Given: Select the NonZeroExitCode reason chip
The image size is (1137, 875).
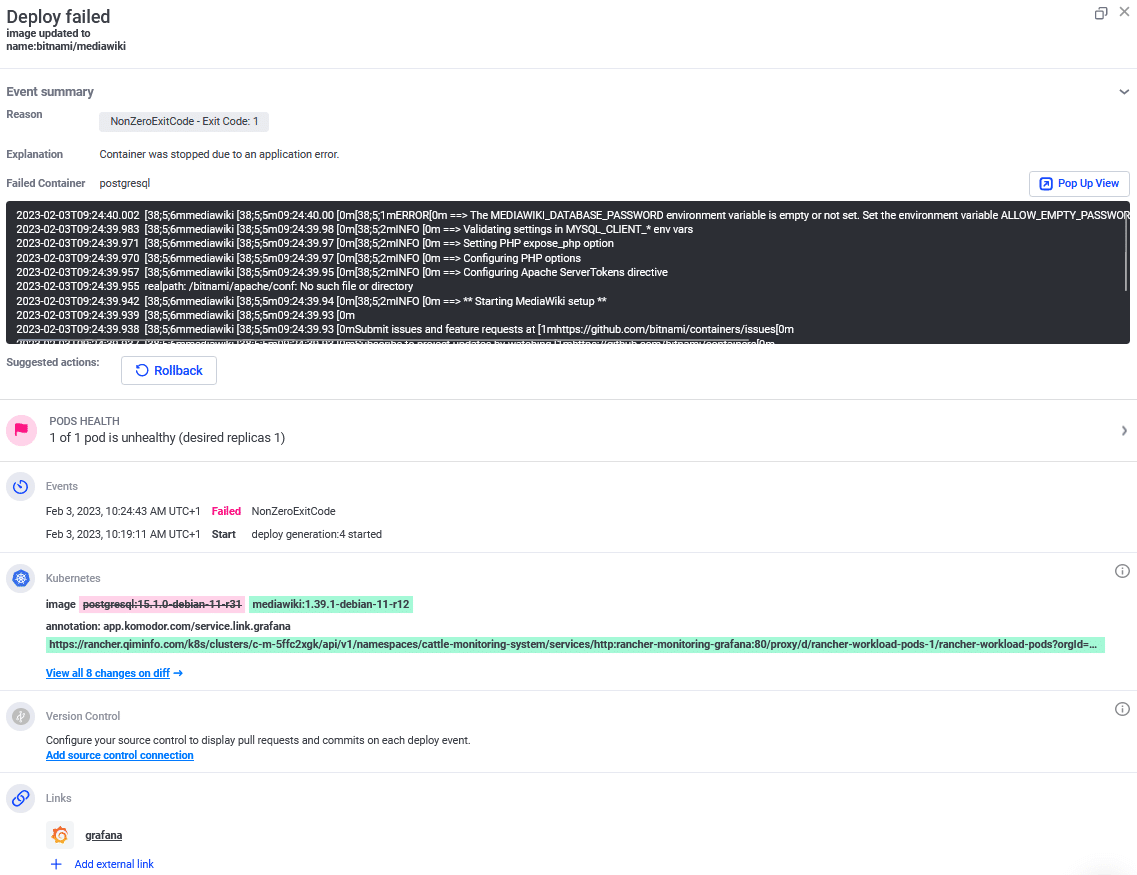Looking at the screenshot, I should [183, 121].
